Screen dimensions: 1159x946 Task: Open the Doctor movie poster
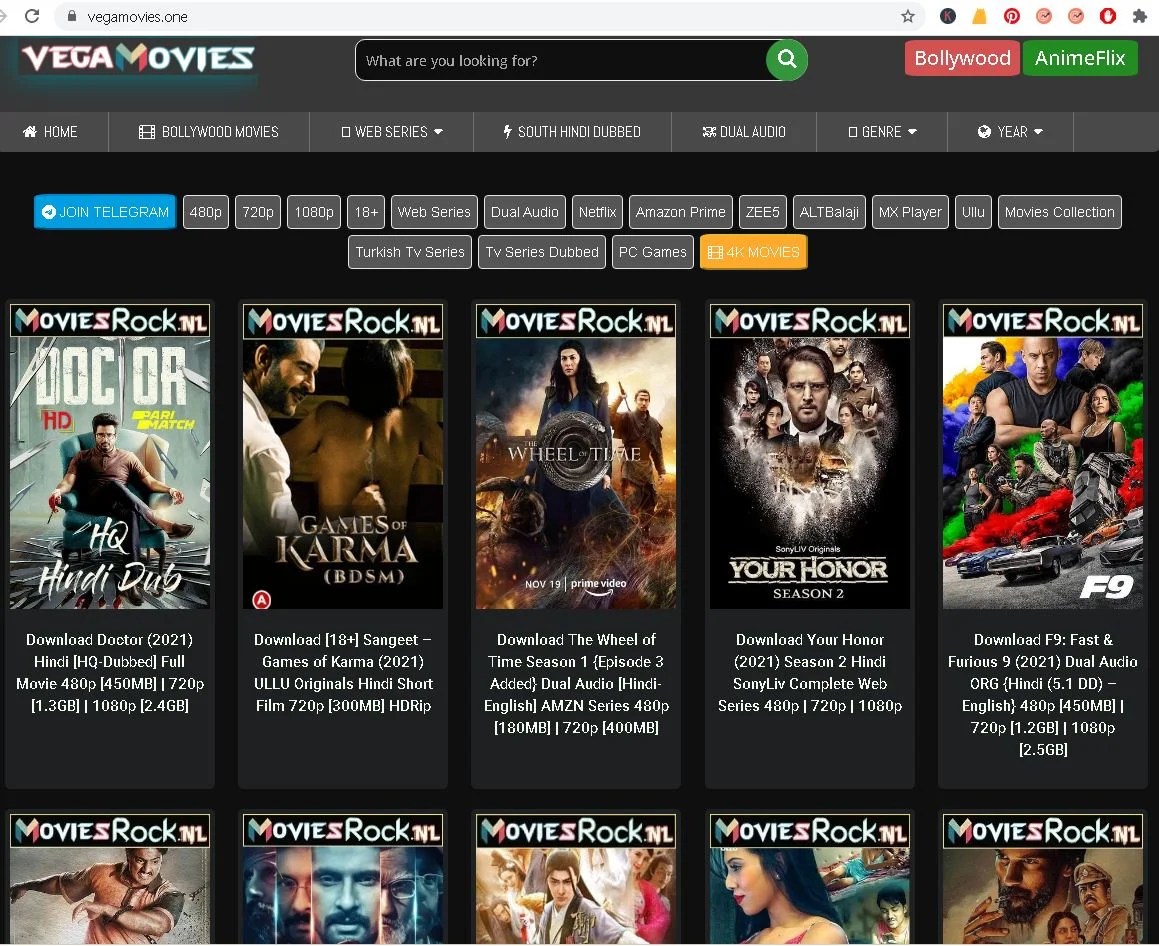[110, 456]
